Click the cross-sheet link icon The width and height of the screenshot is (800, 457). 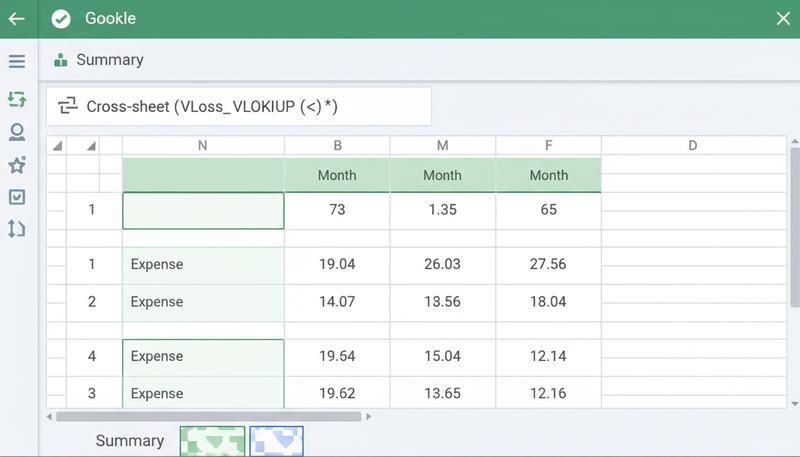tap(67, 106)
